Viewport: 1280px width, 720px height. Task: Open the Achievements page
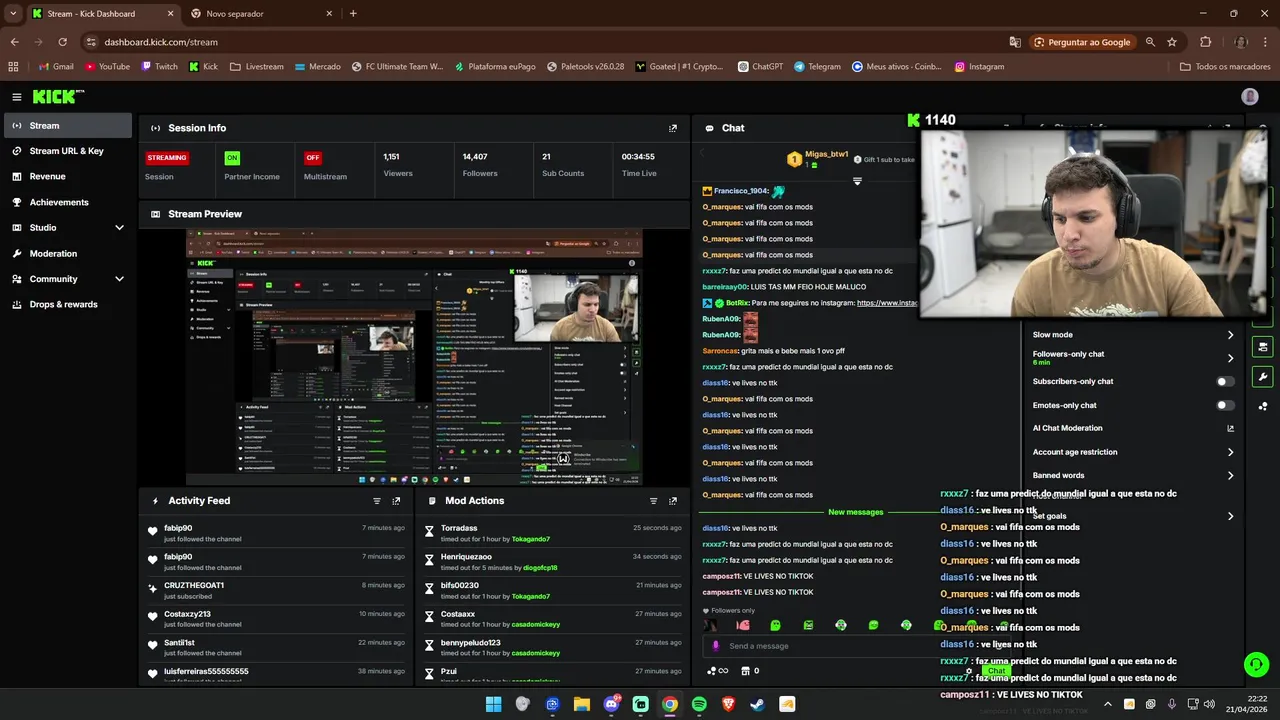point(67,202)
